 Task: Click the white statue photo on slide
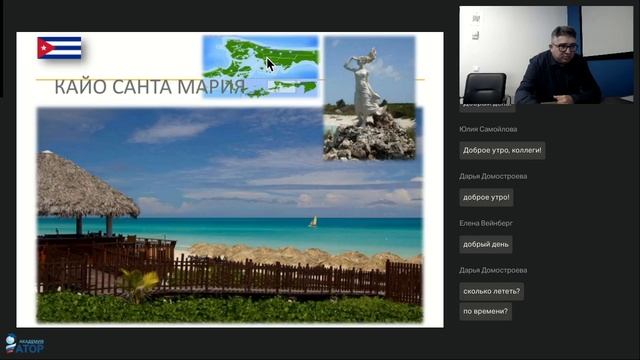pos(369,98)
